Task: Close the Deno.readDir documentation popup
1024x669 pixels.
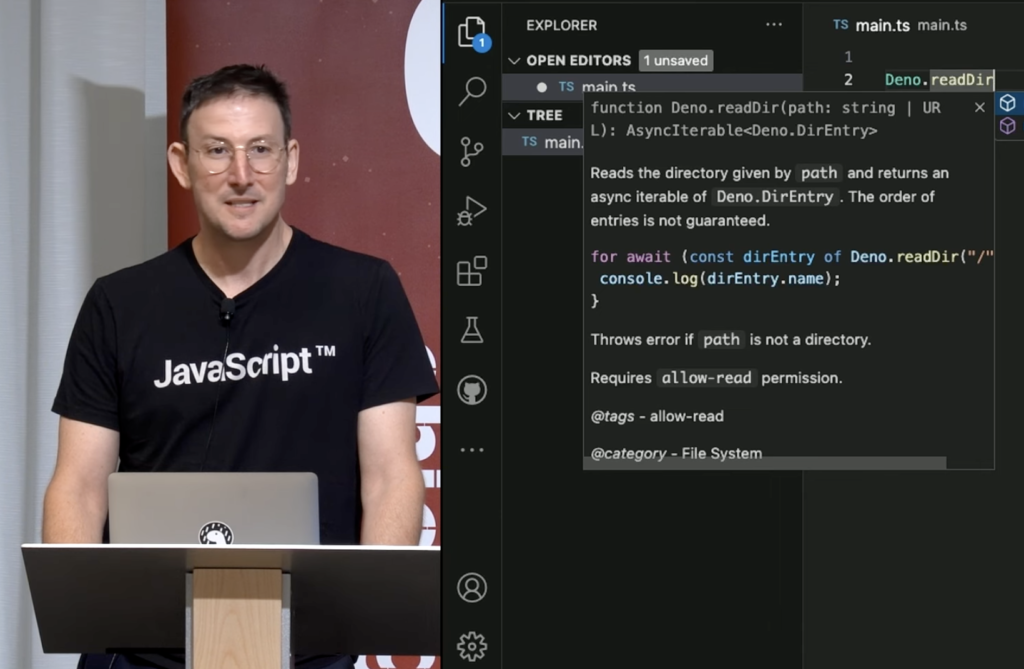Action: coord(980,108)
